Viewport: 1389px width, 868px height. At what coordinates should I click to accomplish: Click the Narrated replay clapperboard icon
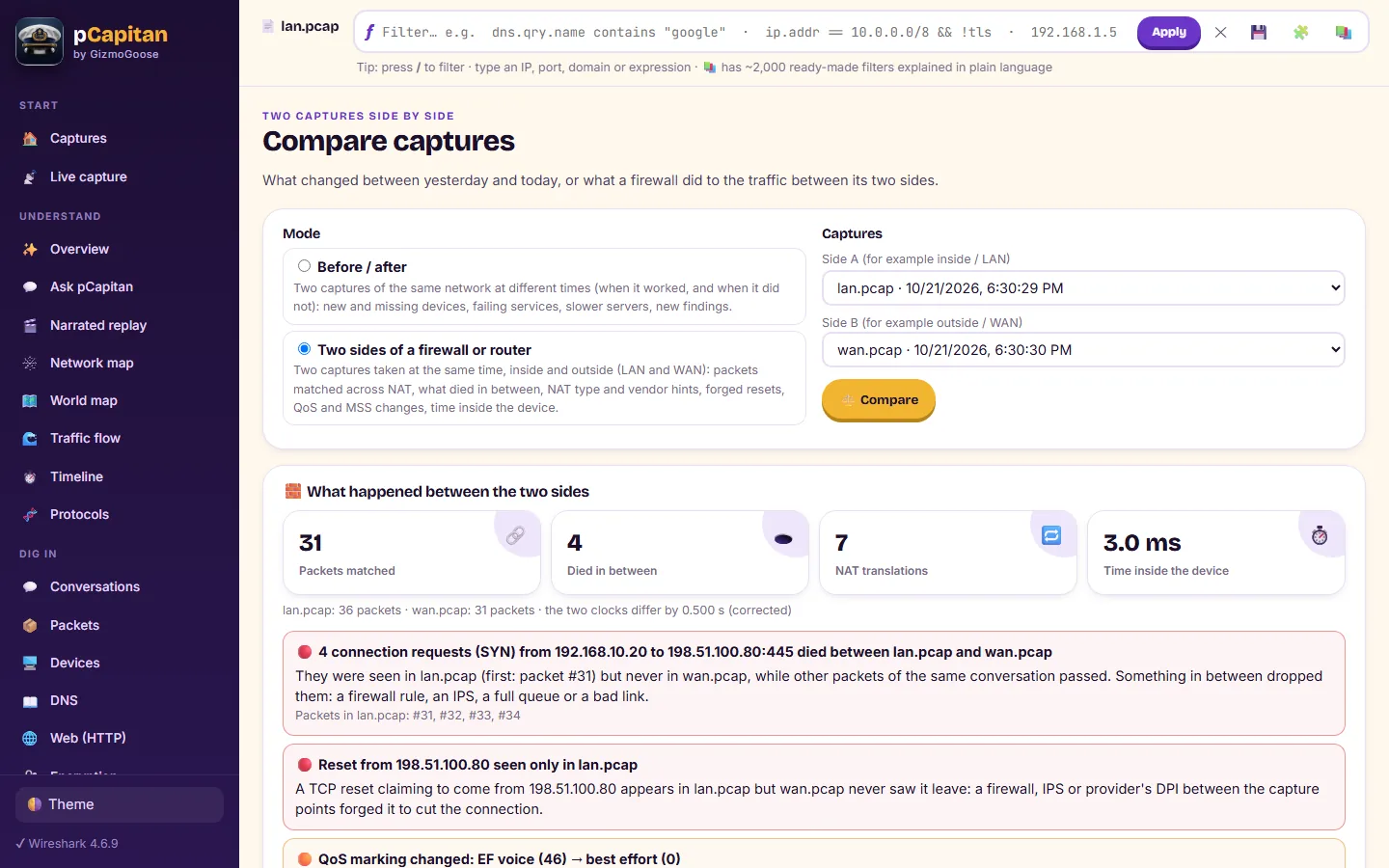(x=30, y=325)
